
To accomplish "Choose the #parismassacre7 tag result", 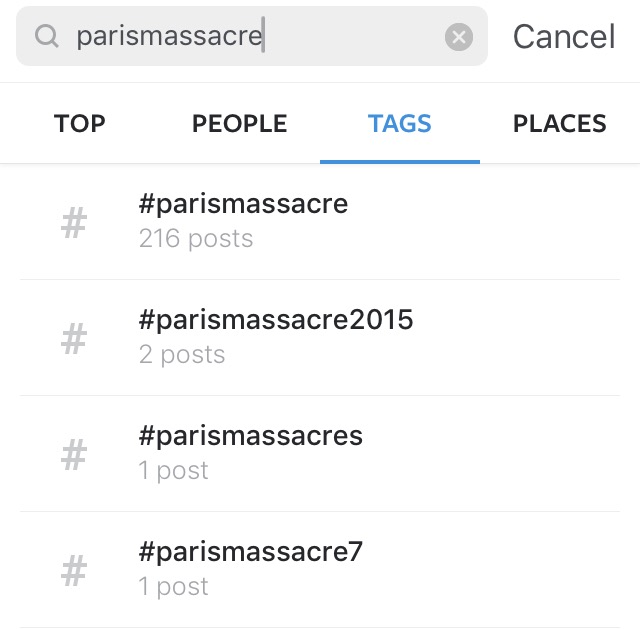I will [x=250, y=552].
